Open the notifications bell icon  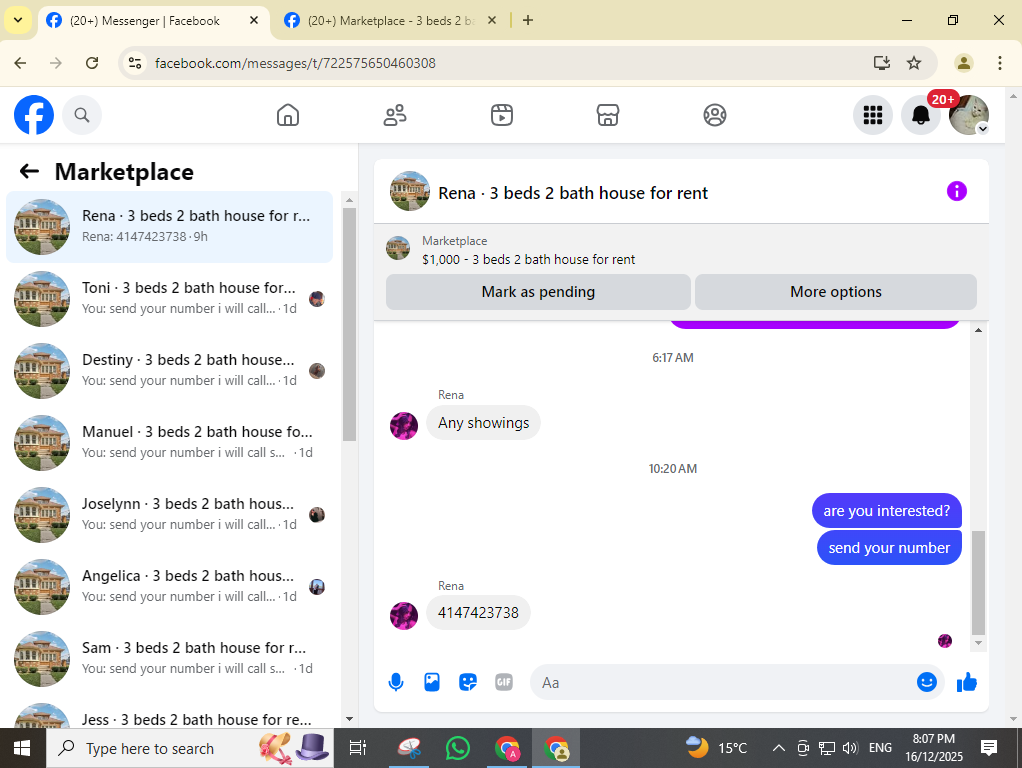(920, 115)
